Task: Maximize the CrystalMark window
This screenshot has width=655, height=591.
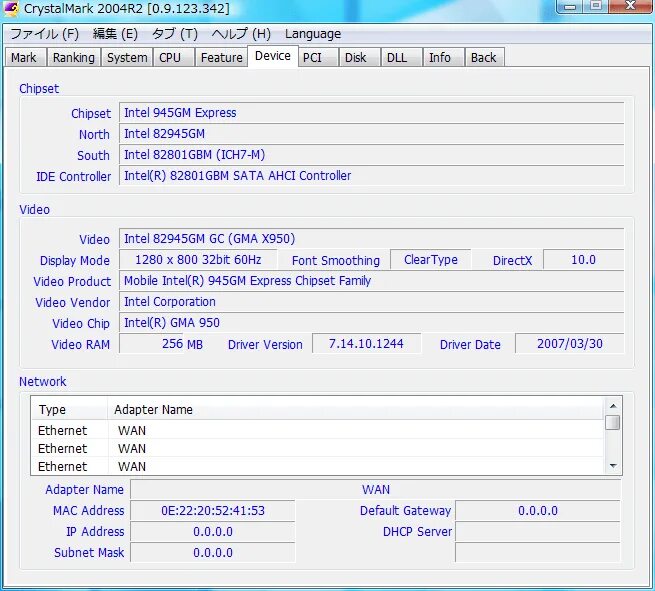Action: (x=596, y=6)
